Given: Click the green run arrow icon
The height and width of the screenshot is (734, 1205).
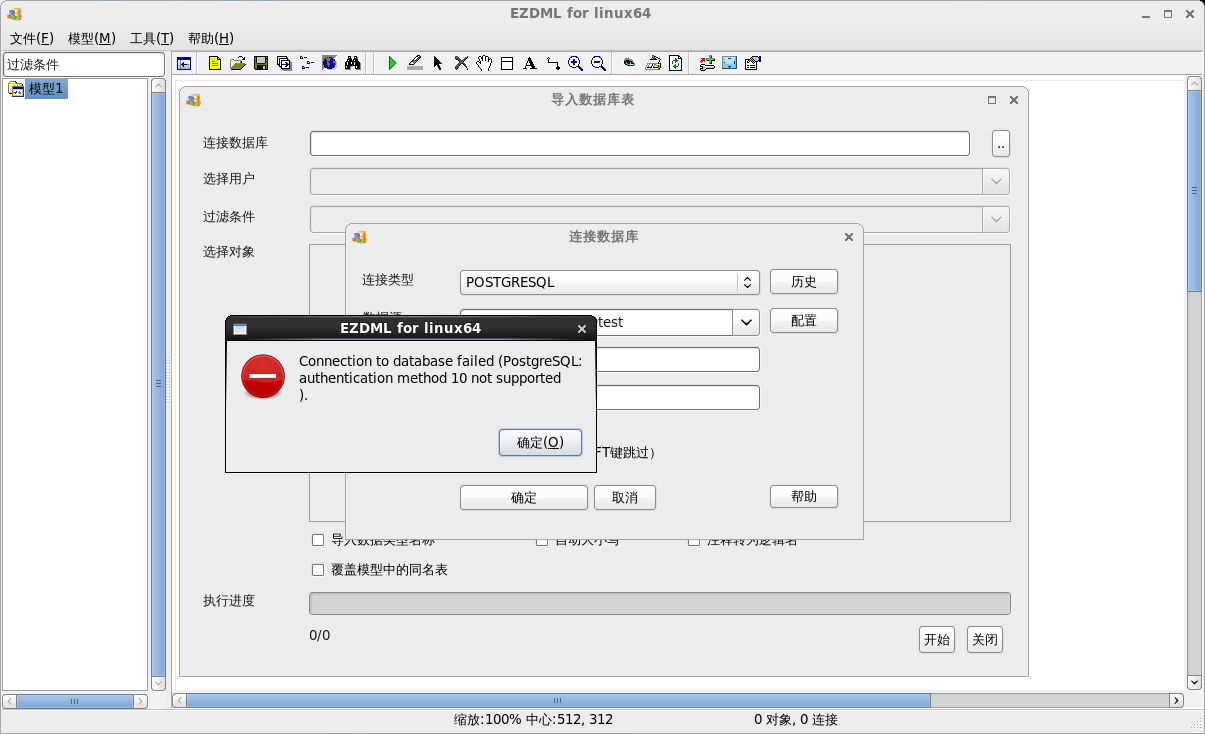Looking at the screenshot, I should [392, 63].
